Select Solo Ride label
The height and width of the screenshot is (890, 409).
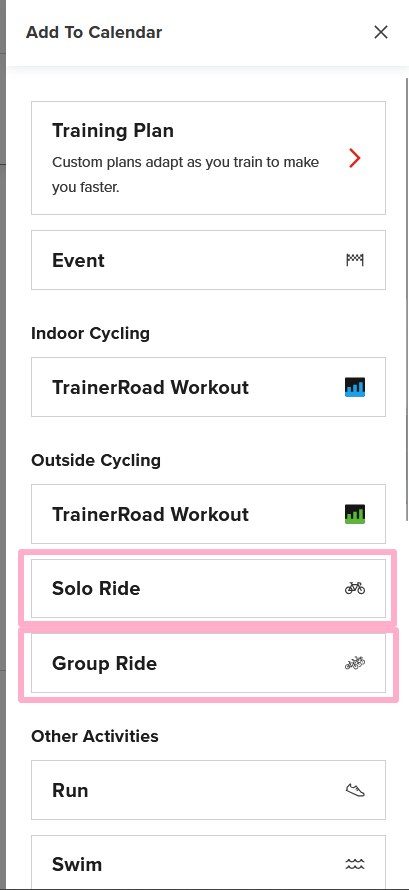tap(96, 588)
